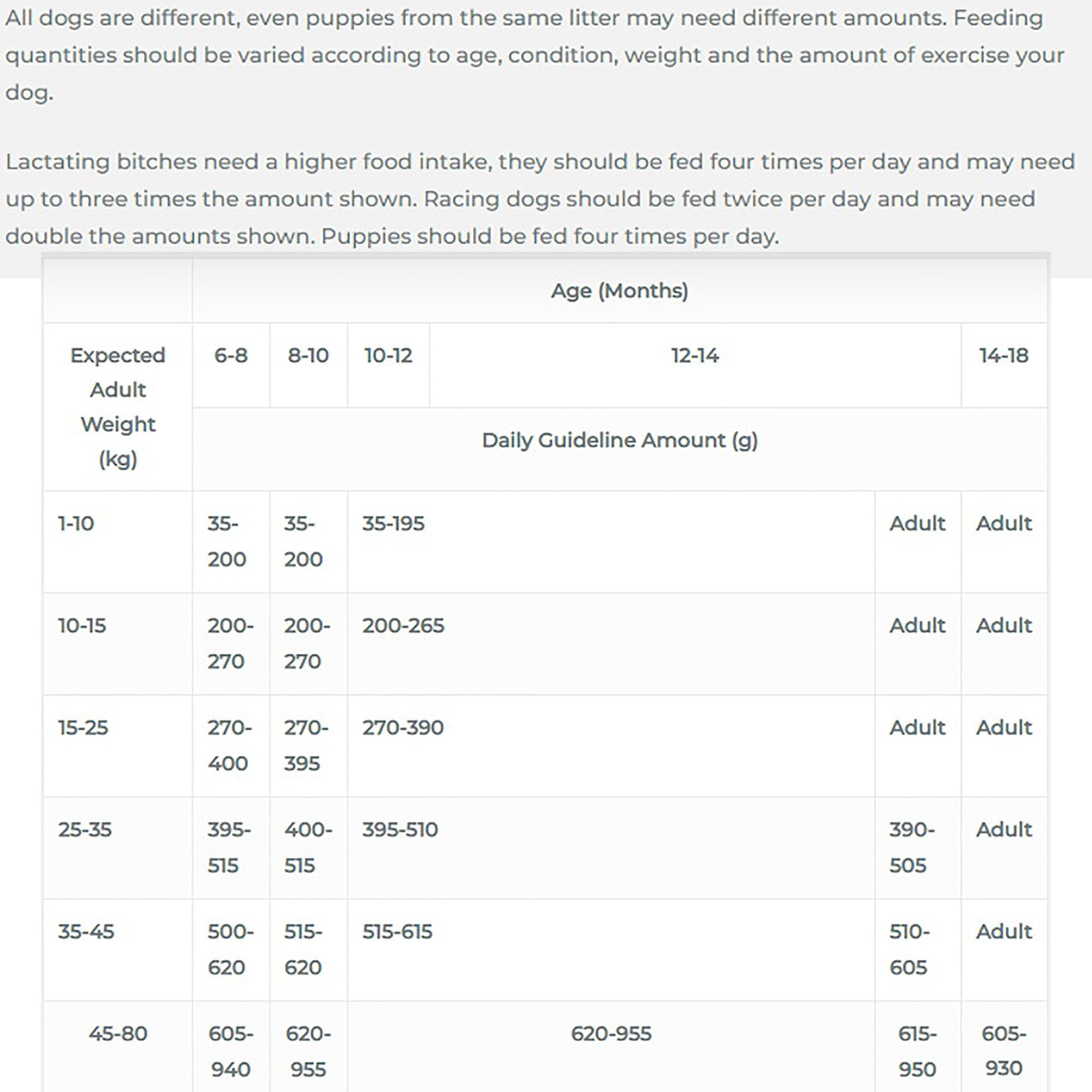Click the 395-510 amount cell
This screenshot has width=1092, height=1092.
tap(400, 830)
